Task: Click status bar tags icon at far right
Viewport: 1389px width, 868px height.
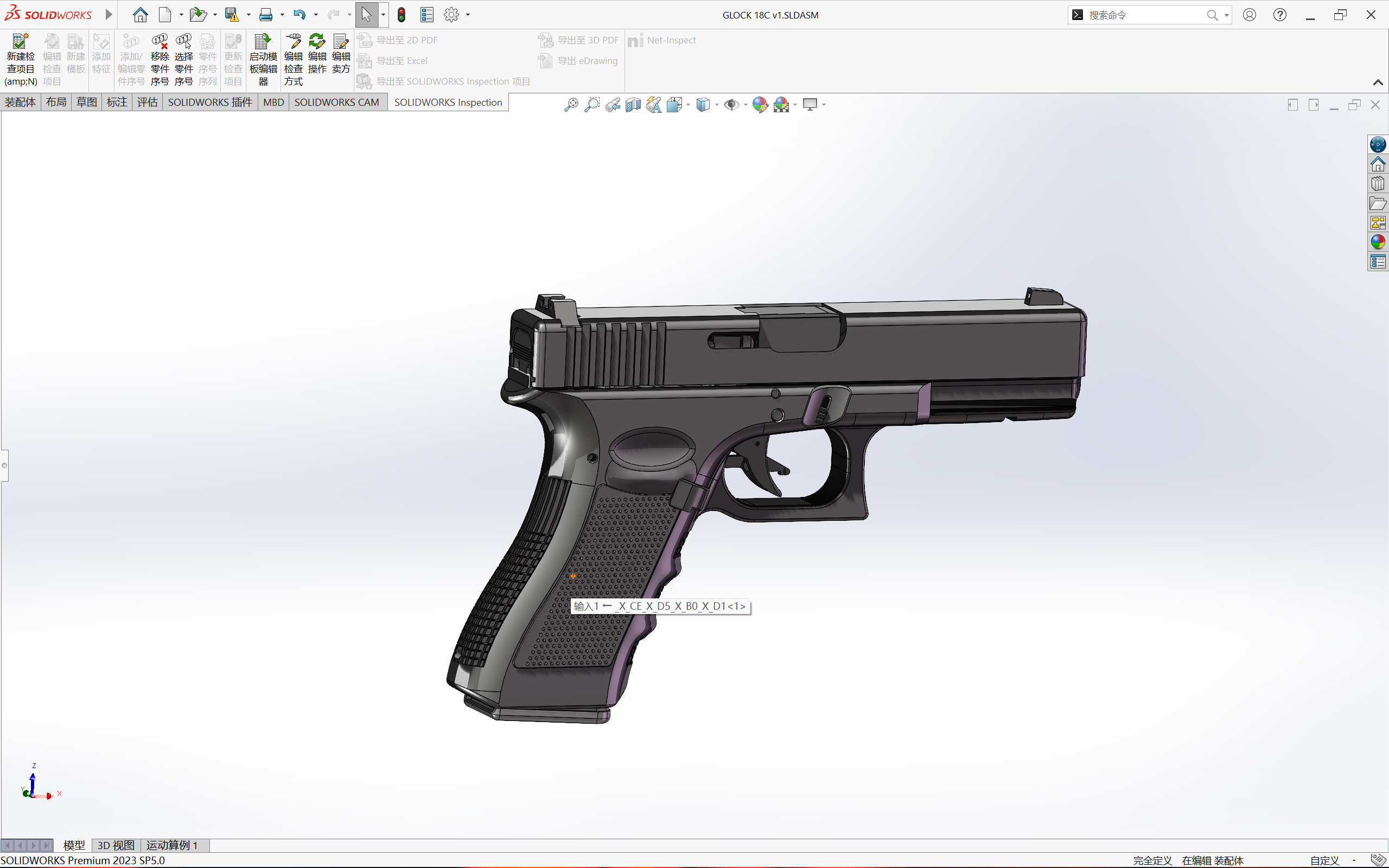Action: pos(1378,860)
